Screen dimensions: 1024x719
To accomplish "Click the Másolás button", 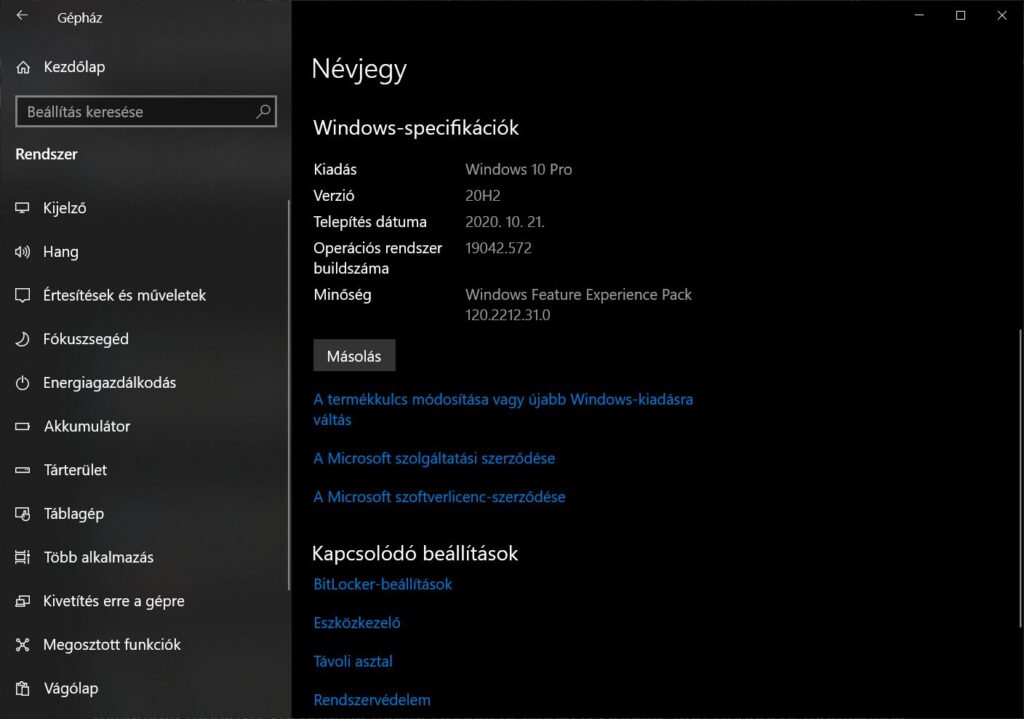I will [354, 356].
